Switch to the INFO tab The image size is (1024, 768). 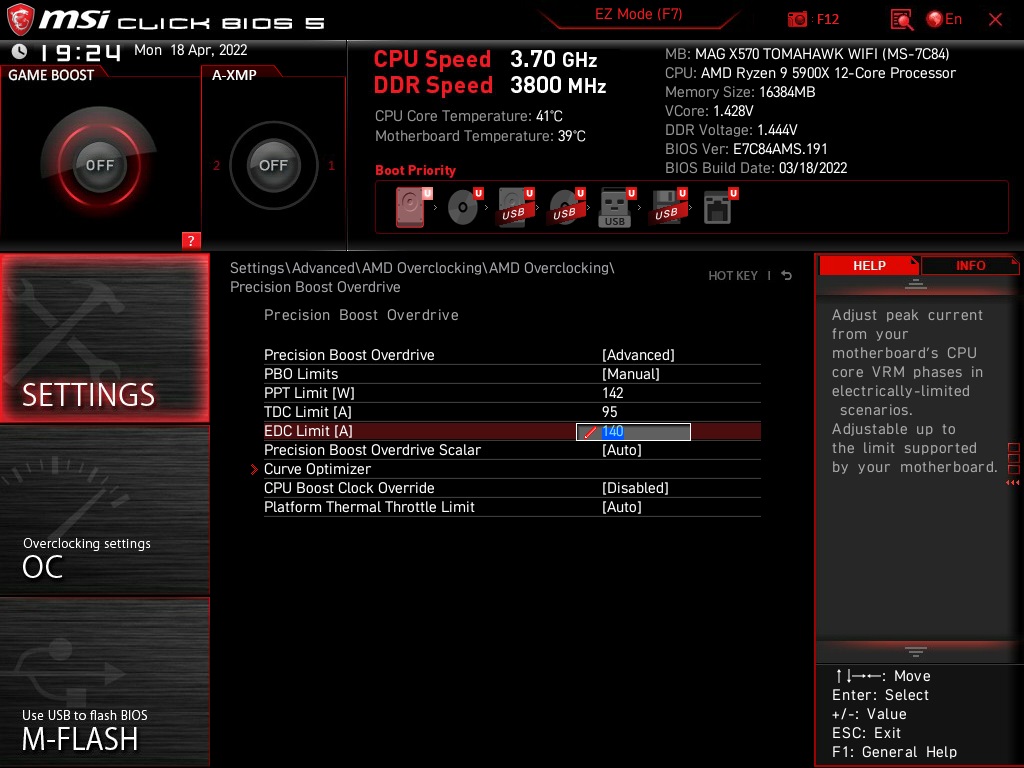(x=970, y=265)
